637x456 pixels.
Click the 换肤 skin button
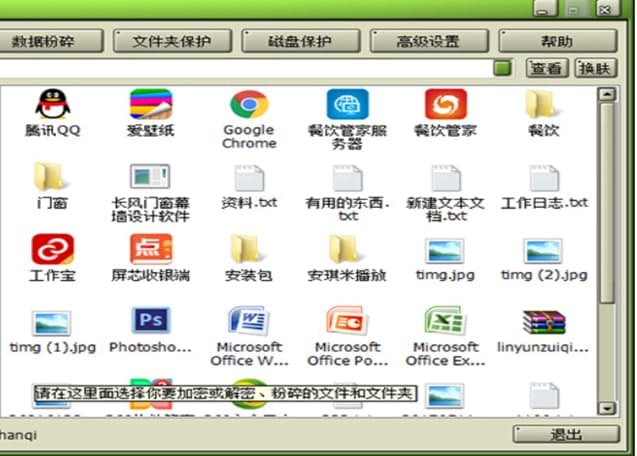596,68
